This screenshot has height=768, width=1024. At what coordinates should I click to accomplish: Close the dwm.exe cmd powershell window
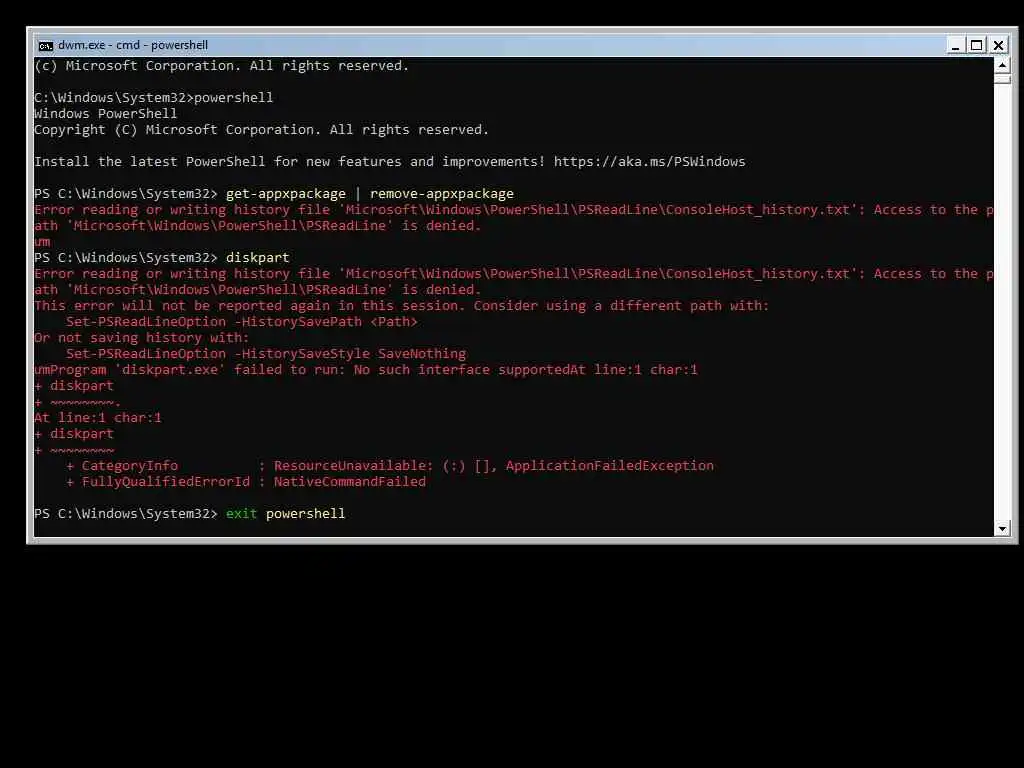tap(998, 46)
